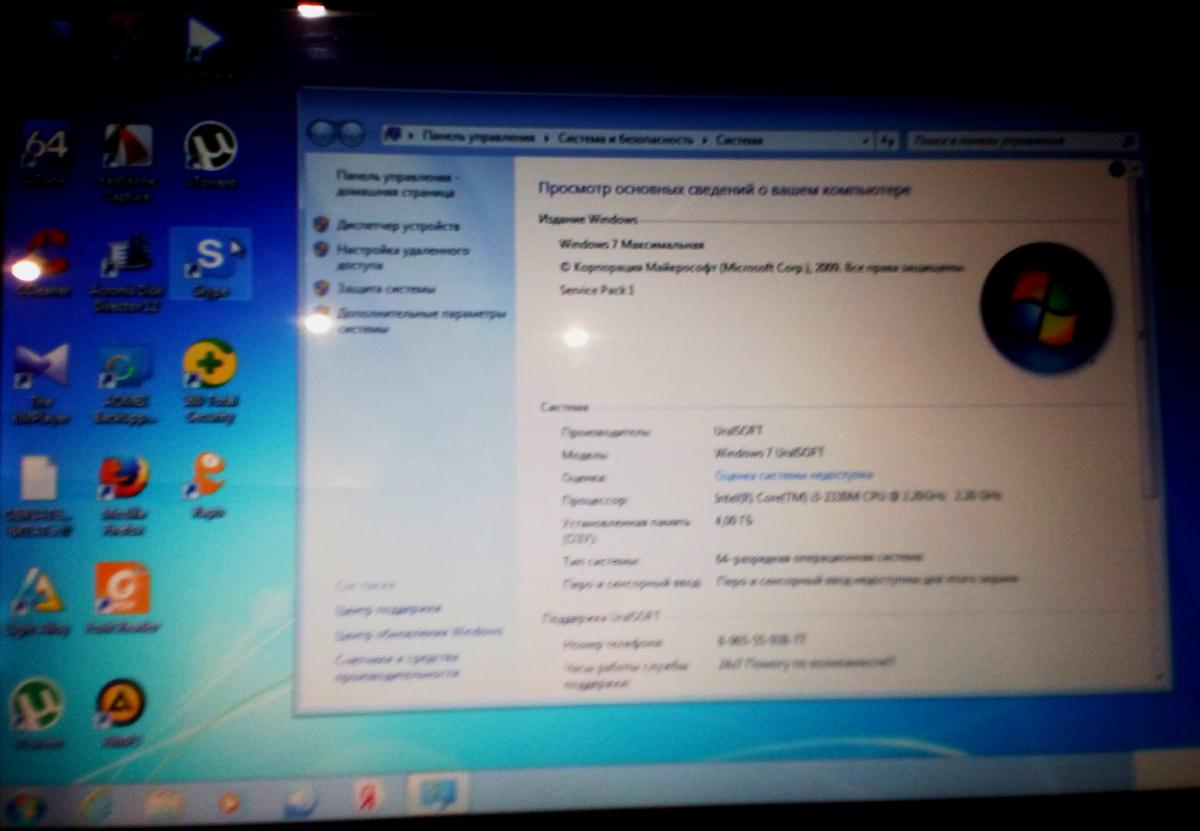The height and width of the screenshot is (831, 1200).
Task: Expand the arrow after Панель управления breadcrumb
Action: (x=547, y=136)
